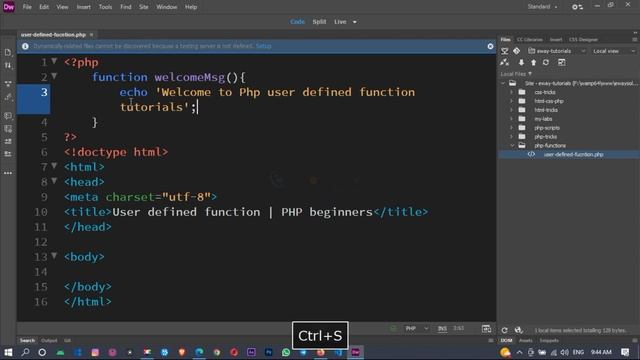This screenshot has width=640, height=360.
Task: Click the Apply Comment icon in left toolbar
Action: [x=8, y=116]
